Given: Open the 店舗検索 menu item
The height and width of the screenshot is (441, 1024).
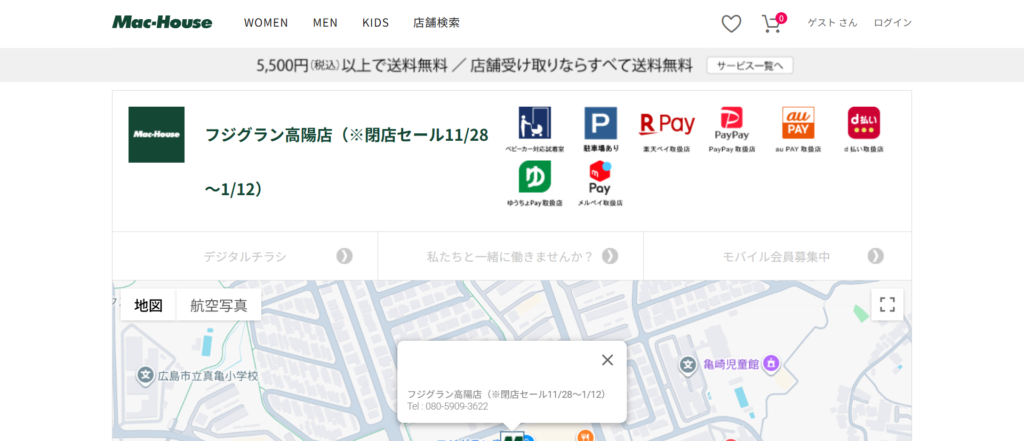Looking at the screenshot, I should tap(436, 23).
